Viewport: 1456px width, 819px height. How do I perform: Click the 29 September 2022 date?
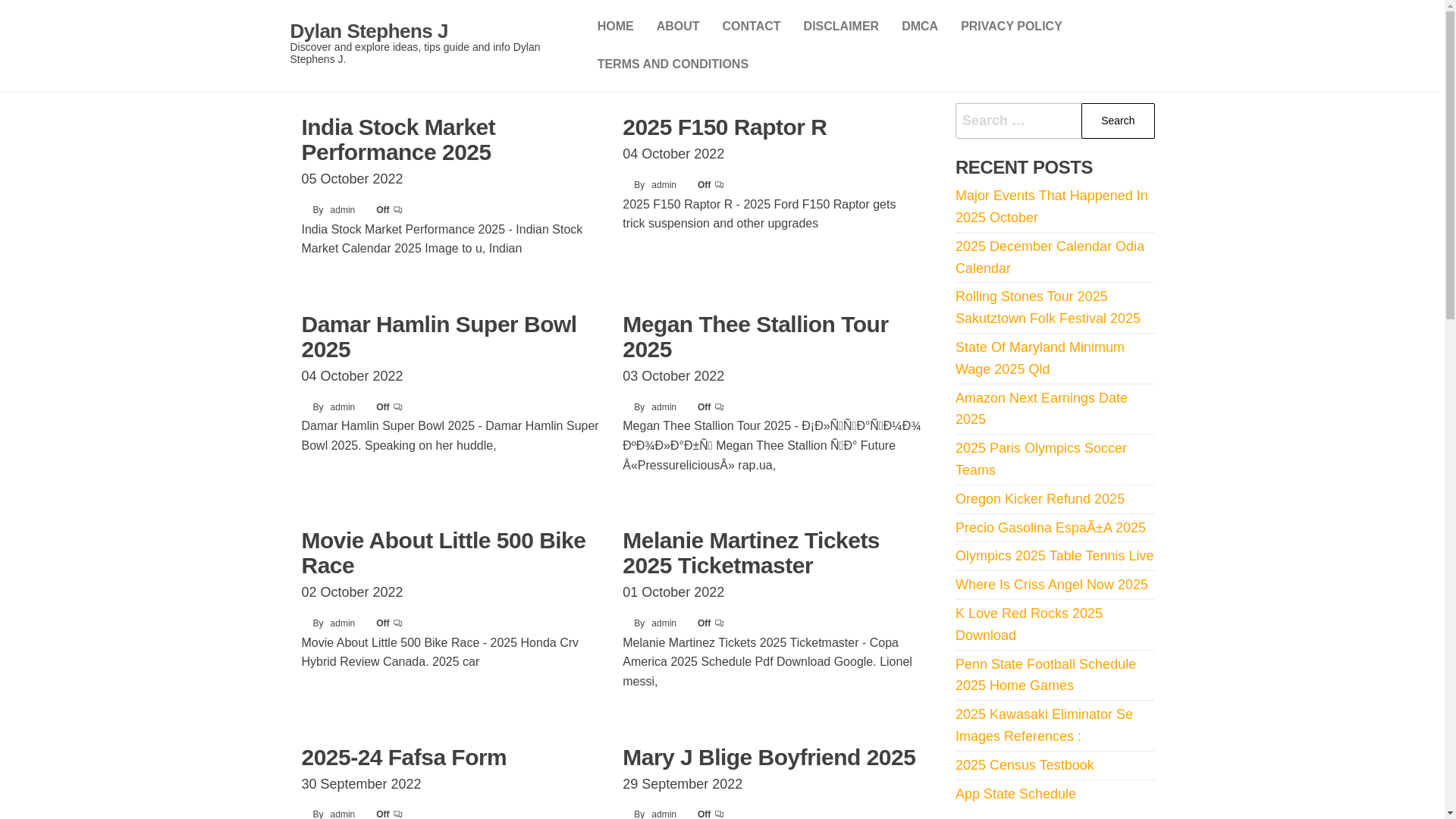pos(682,784)
